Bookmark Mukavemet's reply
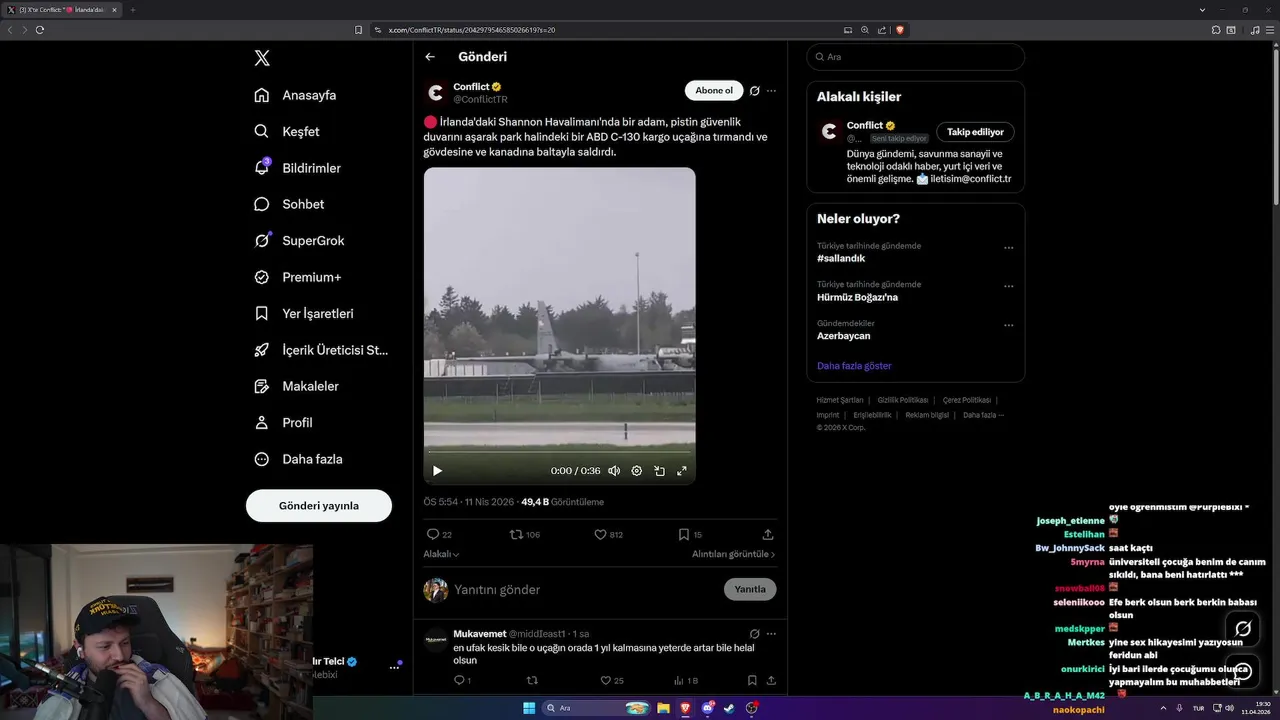 tap(752, 681)
